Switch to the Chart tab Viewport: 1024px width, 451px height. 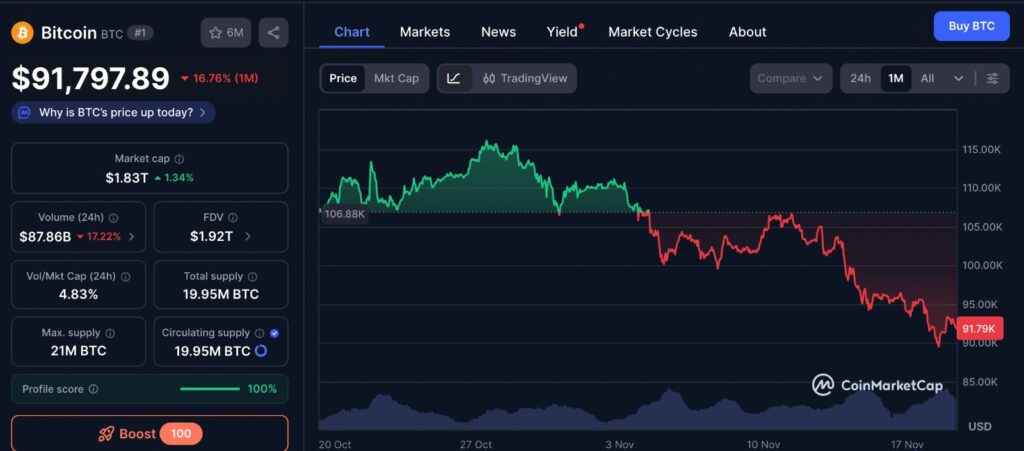(x=352, y=32)
